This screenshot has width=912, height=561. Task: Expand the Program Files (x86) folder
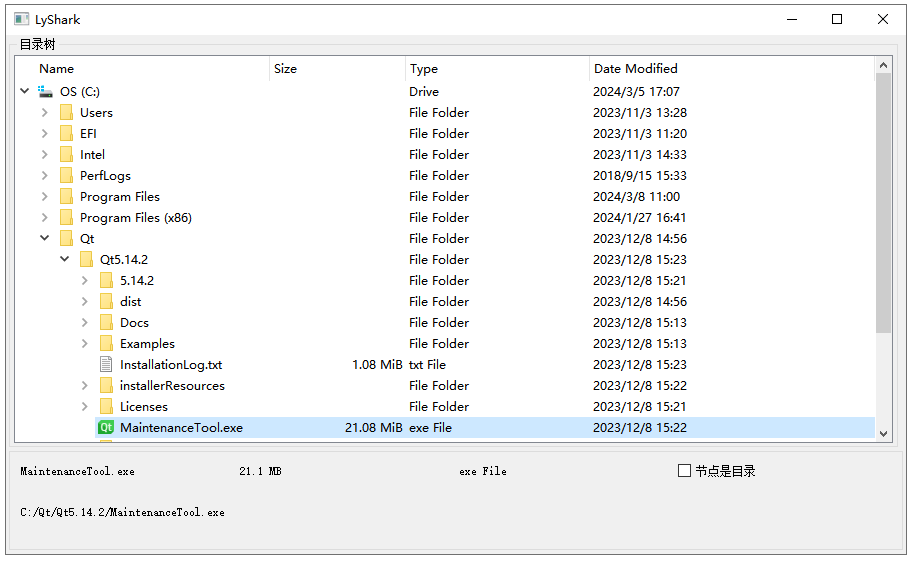click(x=45, y=217)
